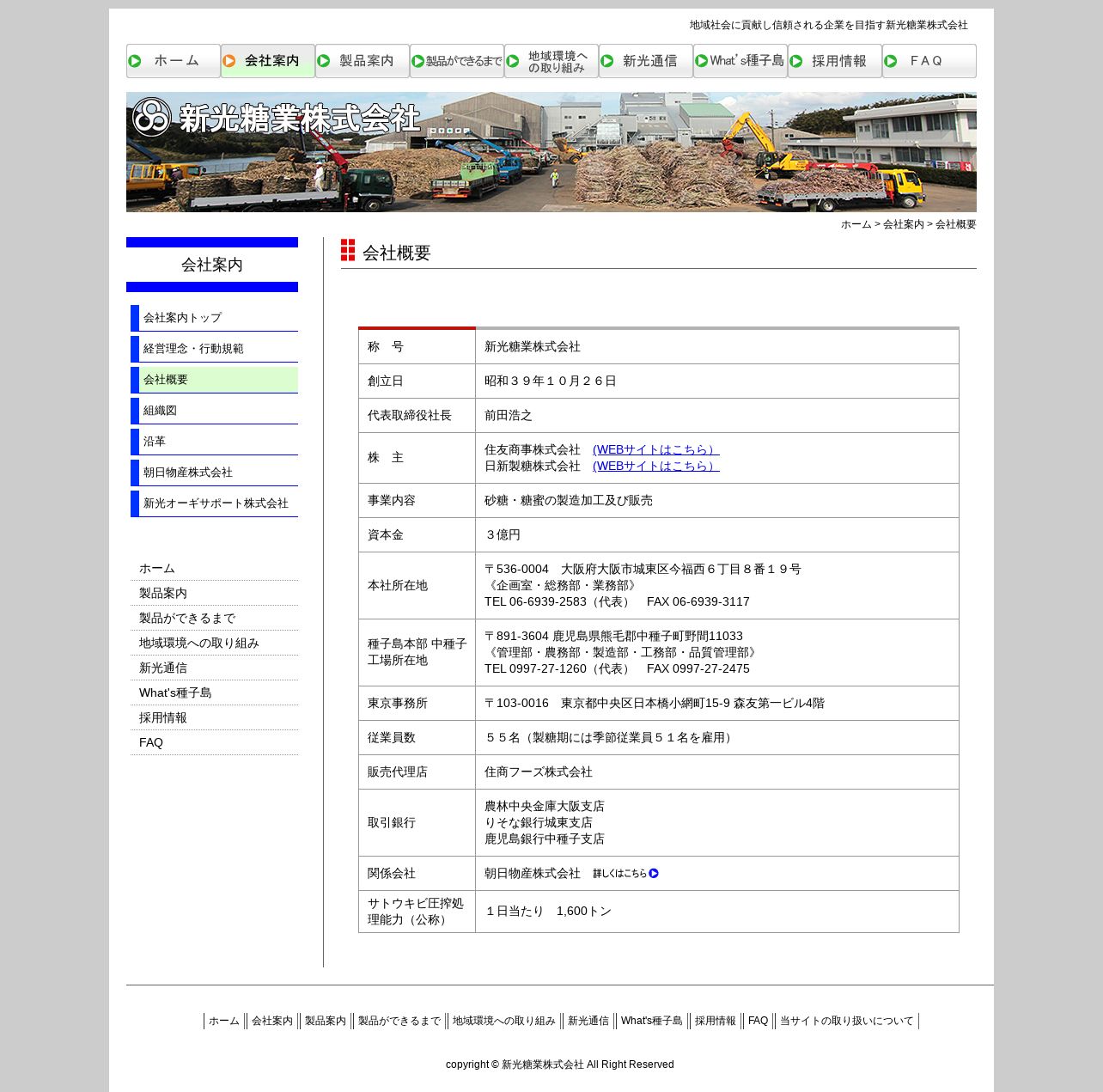
Task: Click the 本社所在地 TEL 06-6939-2583 line
Action: point(617,602)
